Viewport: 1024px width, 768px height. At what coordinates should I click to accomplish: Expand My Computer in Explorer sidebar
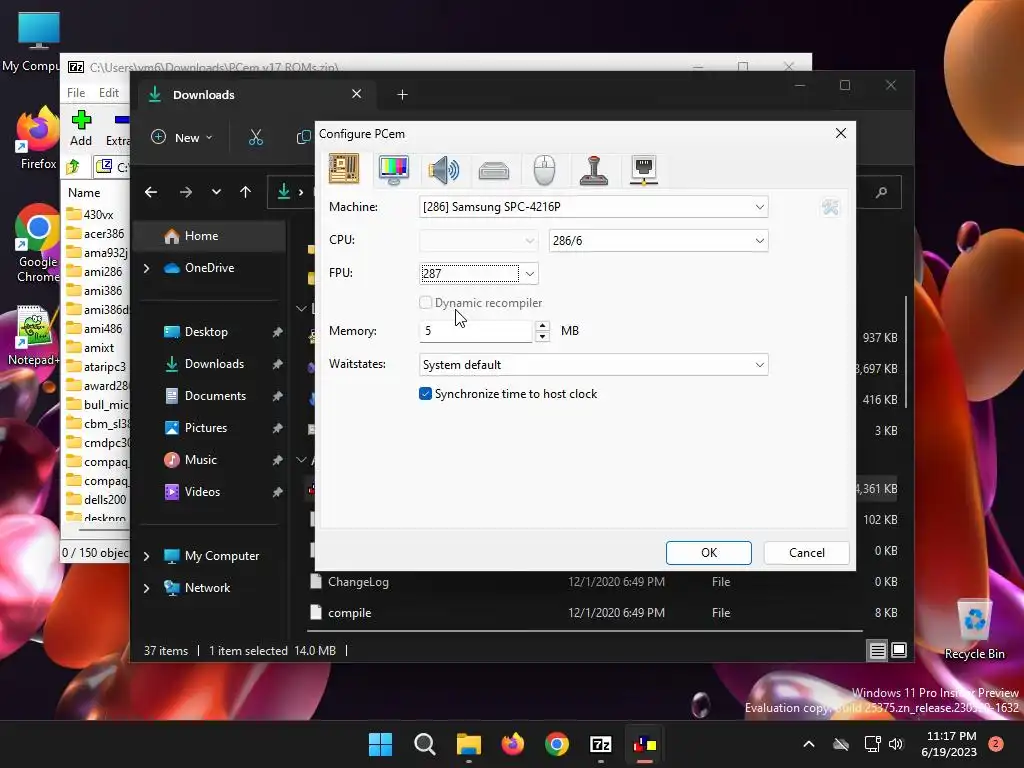[146, 556]
